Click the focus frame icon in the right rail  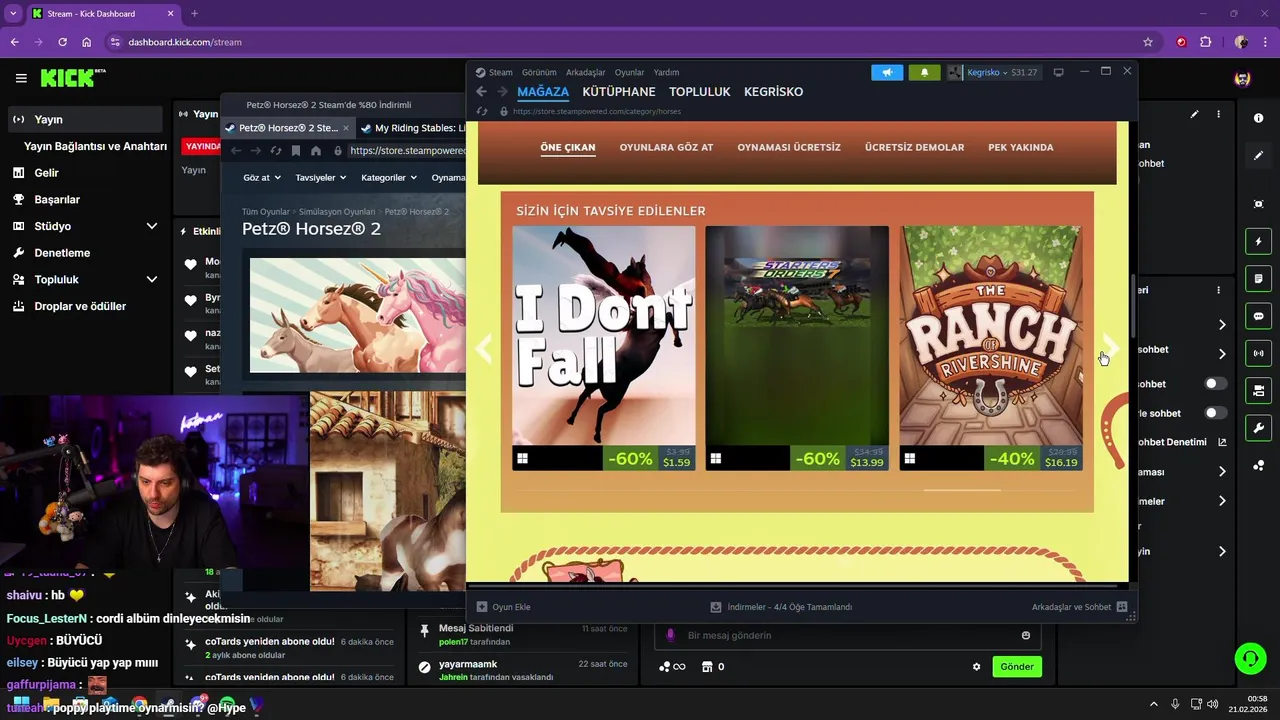point(1258,204)
